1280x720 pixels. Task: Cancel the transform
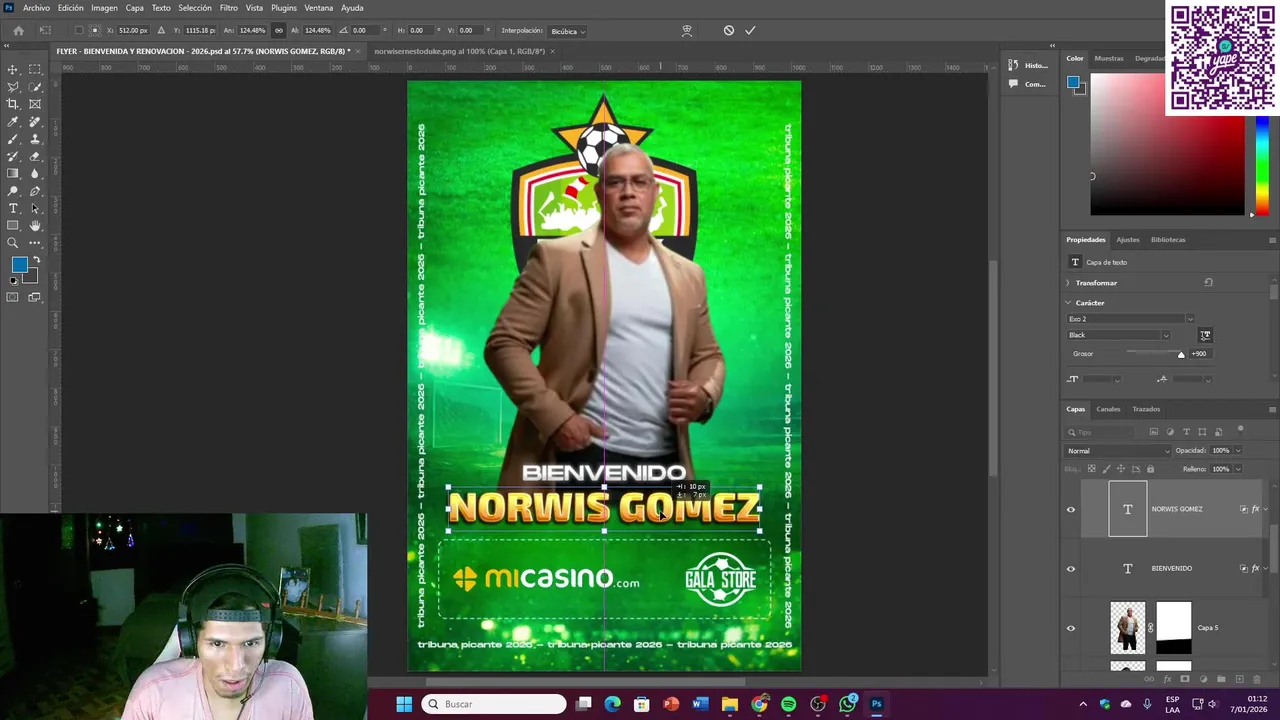click(x=729, y=31)
